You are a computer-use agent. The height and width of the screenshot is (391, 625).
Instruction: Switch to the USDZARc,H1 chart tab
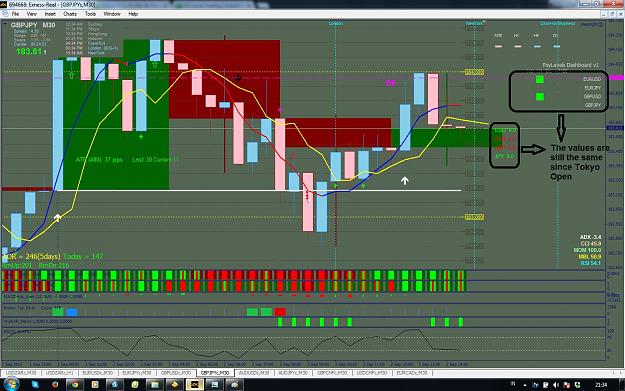point(60,373)
